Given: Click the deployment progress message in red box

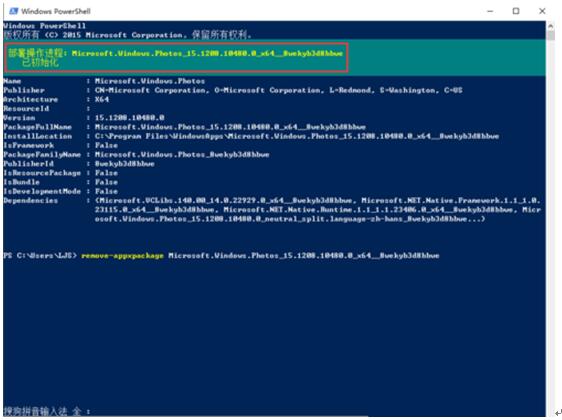Looking at the screenshot, I should click(176, 58).
